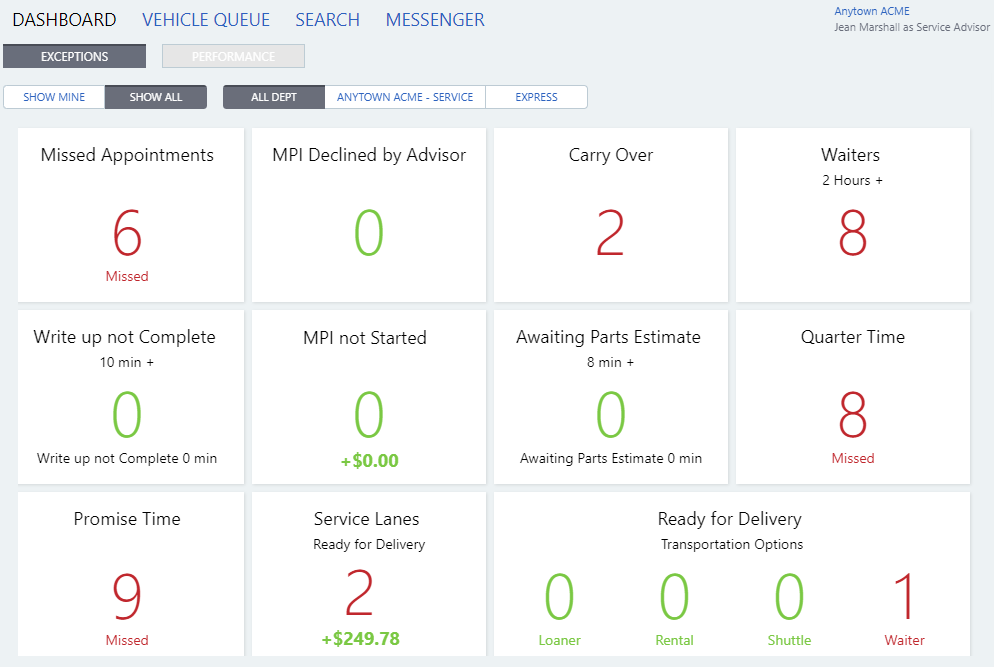Open the Anytown ACME dealership link

[x=871, y=11]
